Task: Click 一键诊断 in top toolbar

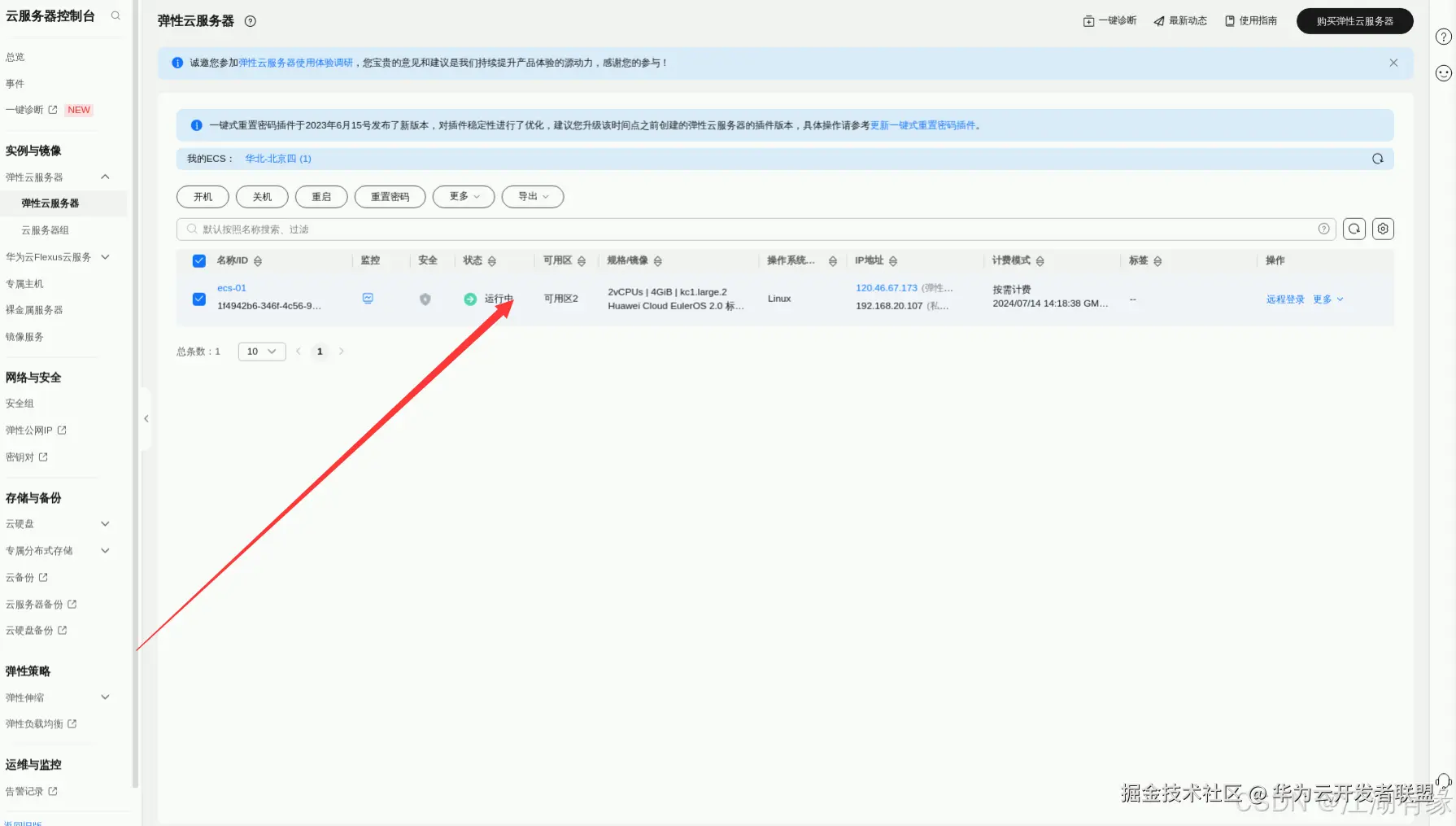Action: click(1110, 21)
